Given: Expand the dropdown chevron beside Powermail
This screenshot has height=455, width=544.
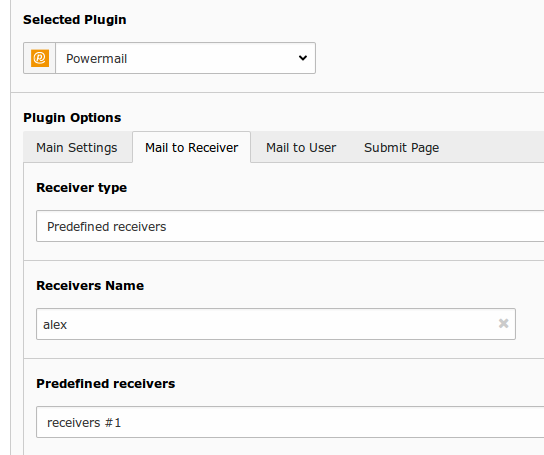Looking at the screenshot, I should 303,58.
